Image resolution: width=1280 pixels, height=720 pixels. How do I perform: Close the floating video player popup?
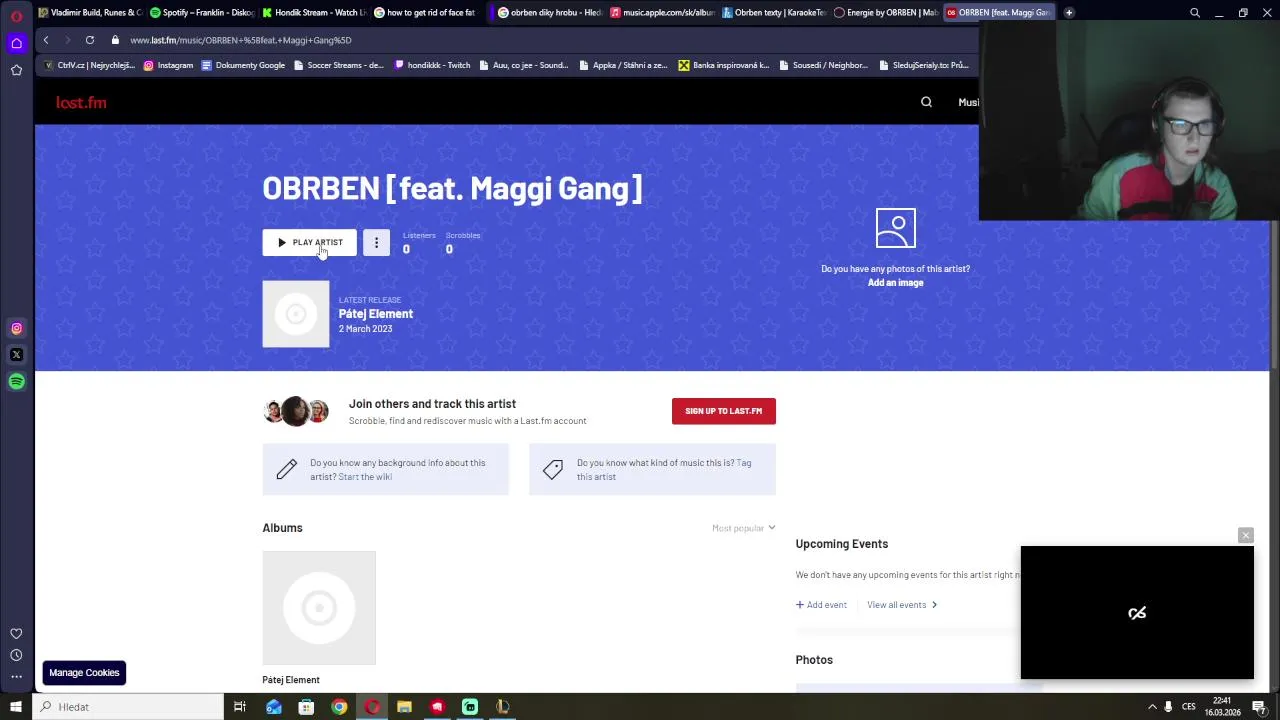coord(1245,536)
